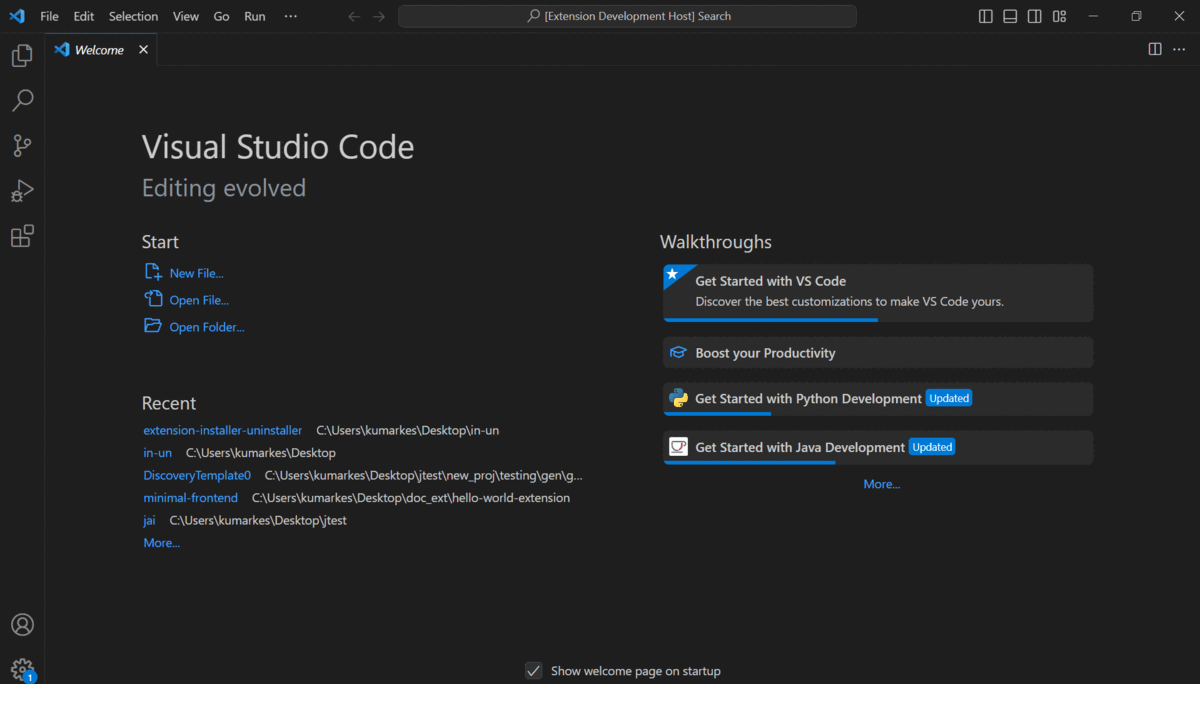
Task: Open recent extension-installer-uninstaller
Action: click(x=223, y=430)
